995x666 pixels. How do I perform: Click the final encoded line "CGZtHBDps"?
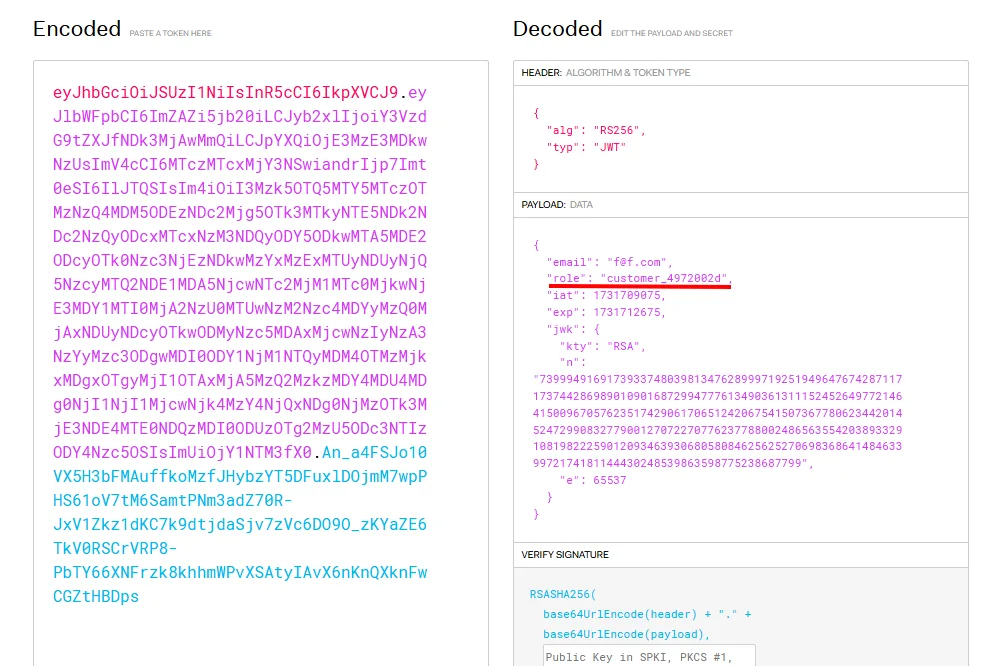tap(96, 596)
